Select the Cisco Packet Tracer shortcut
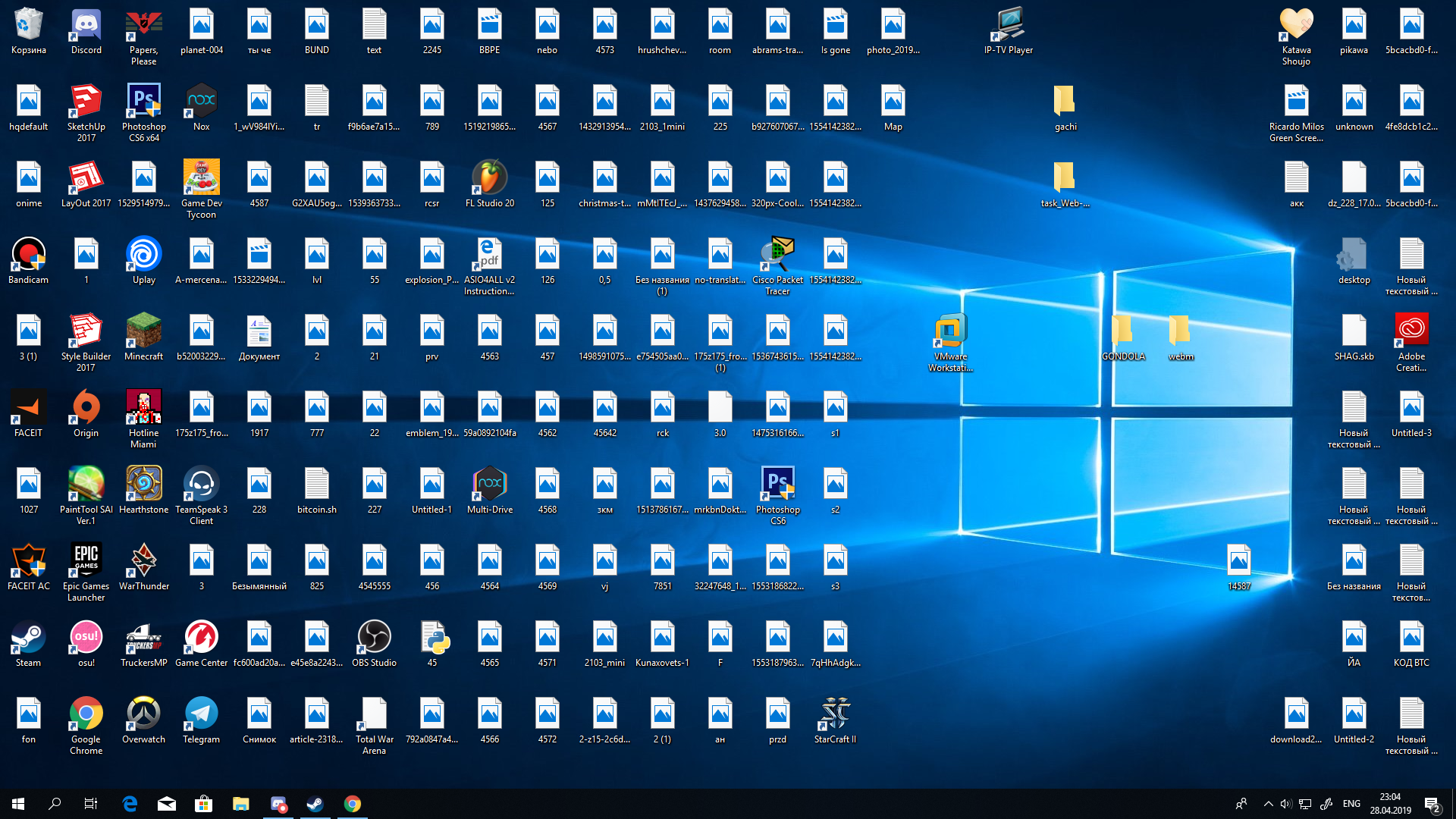Screen dimensions: 1456x819 click(x=778, y=267)
